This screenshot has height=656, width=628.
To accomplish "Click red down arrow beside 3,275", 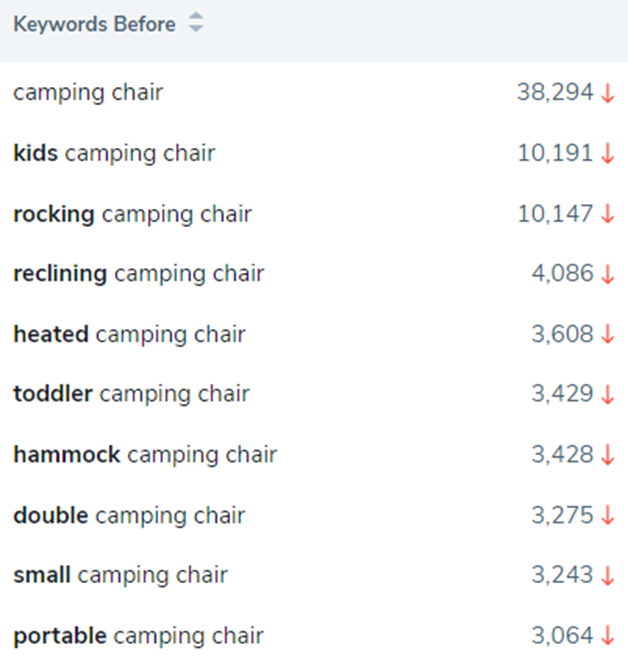I will click(x=608, y=516).
